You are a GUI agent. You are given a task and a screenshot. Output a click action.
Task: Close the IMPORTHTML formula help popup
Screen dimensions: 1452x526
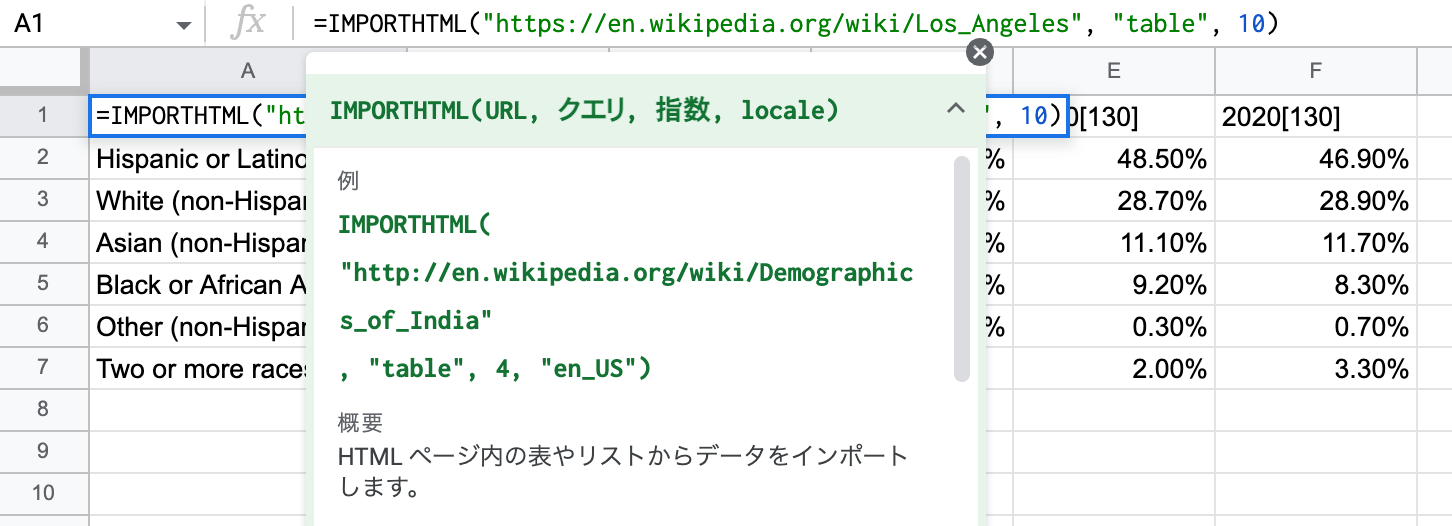[980, 53]
